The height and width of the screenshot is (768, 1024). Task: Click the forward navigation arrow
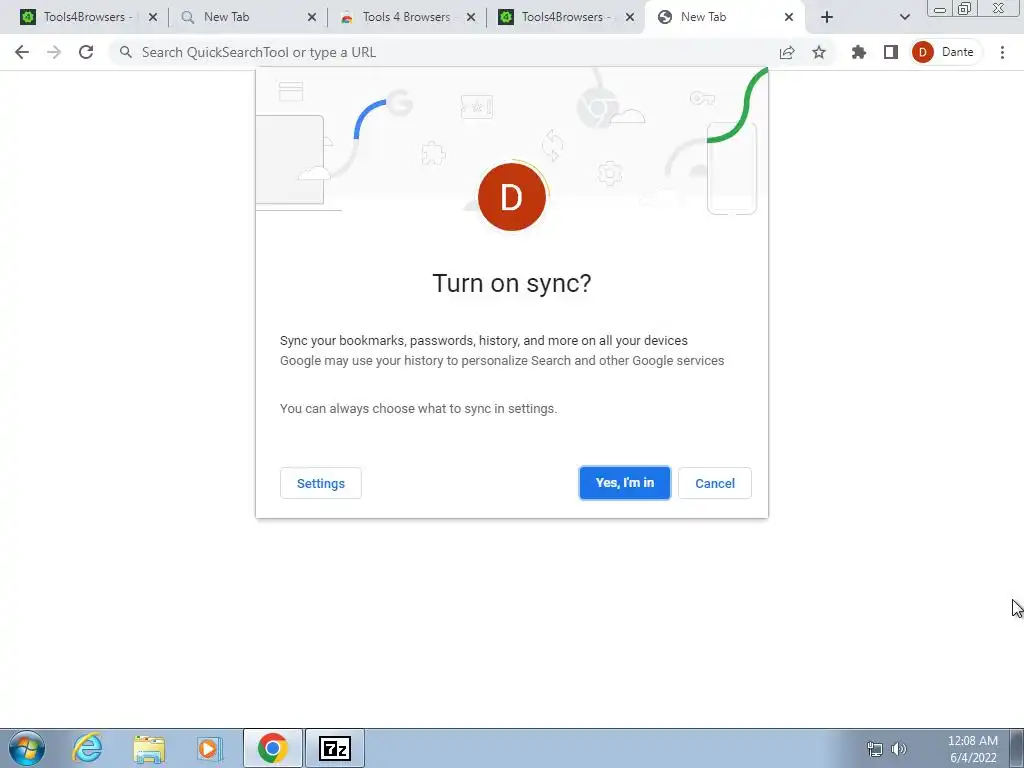point(54,52)
